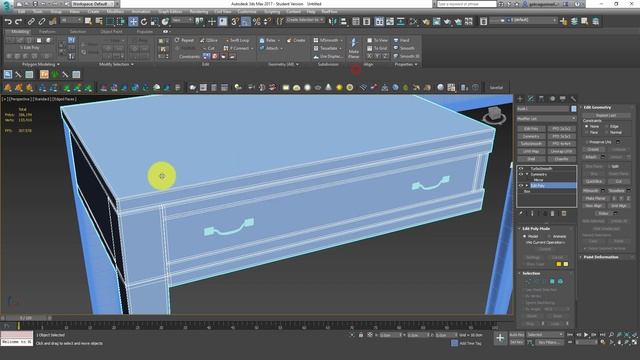Click the Redo arrow in main toolbar

coord(18,21)
